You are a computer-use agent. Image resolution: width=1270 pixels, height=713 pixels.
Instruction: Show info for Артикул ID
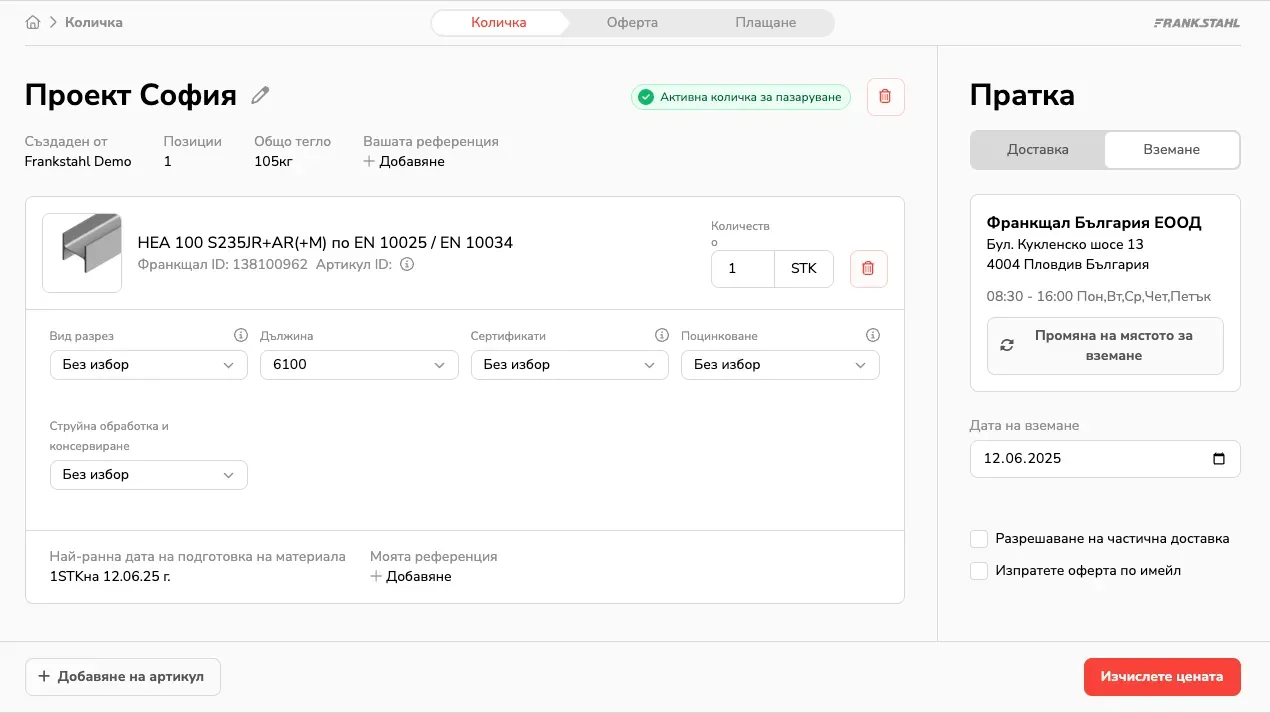tap(406, 265)
